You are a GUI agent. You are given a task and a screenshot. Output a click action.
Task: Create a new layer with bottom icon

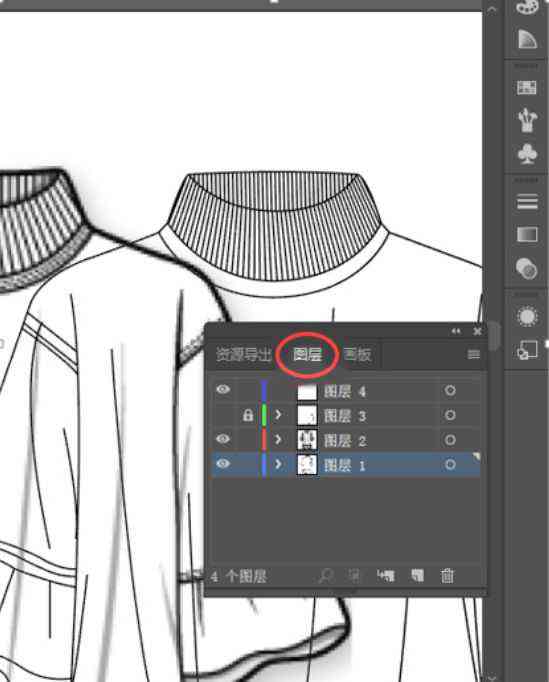[x=417, y=575]
